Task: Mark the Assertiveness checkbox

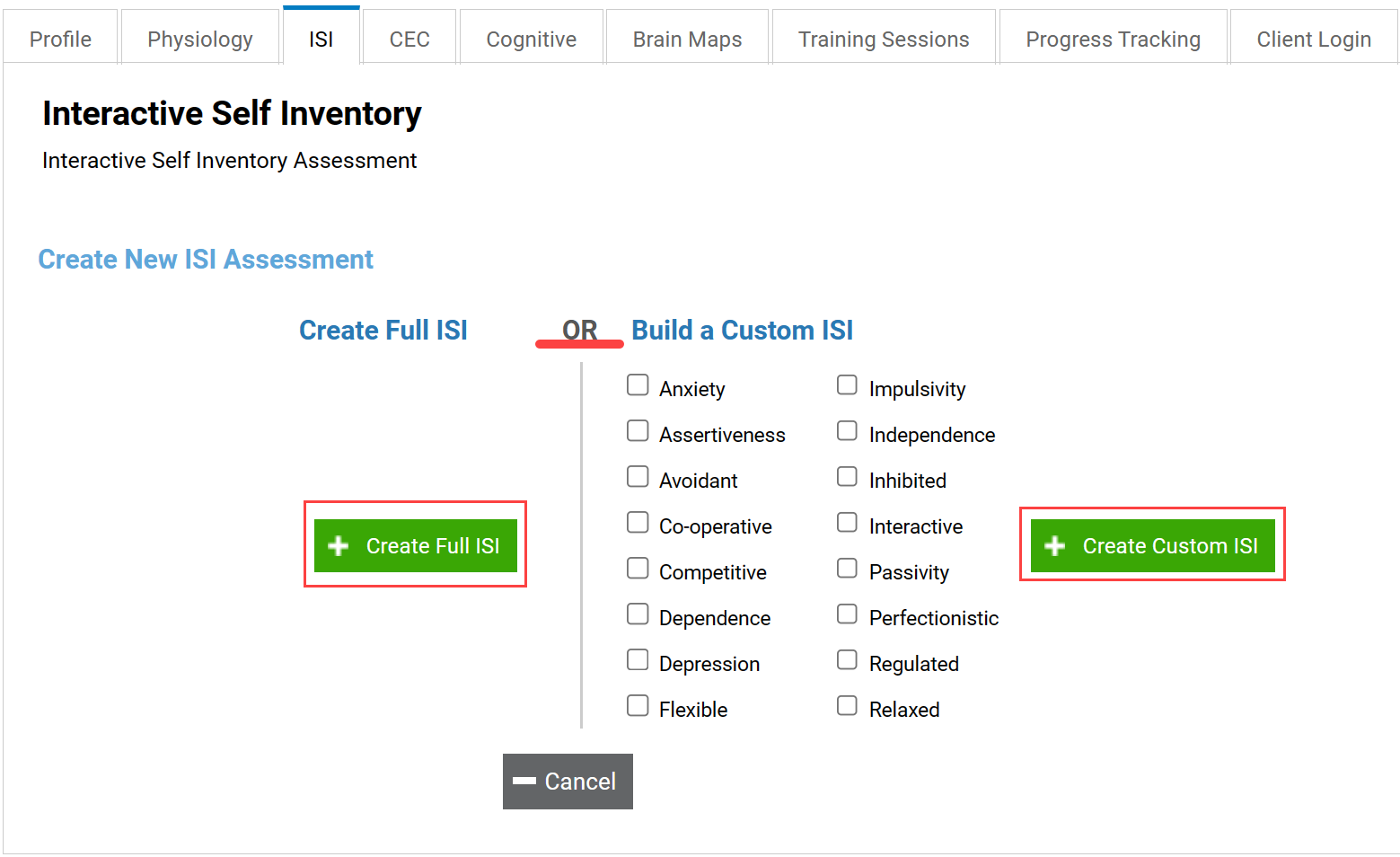Action: click(x=638, y=431)
